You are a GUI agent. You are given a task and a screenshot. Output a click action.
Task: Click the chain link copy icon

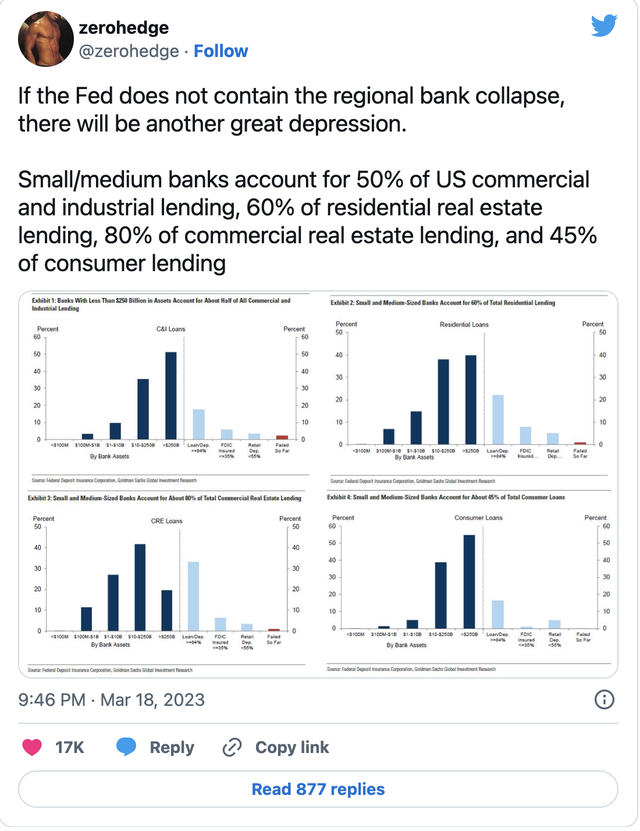pos(232,747)
